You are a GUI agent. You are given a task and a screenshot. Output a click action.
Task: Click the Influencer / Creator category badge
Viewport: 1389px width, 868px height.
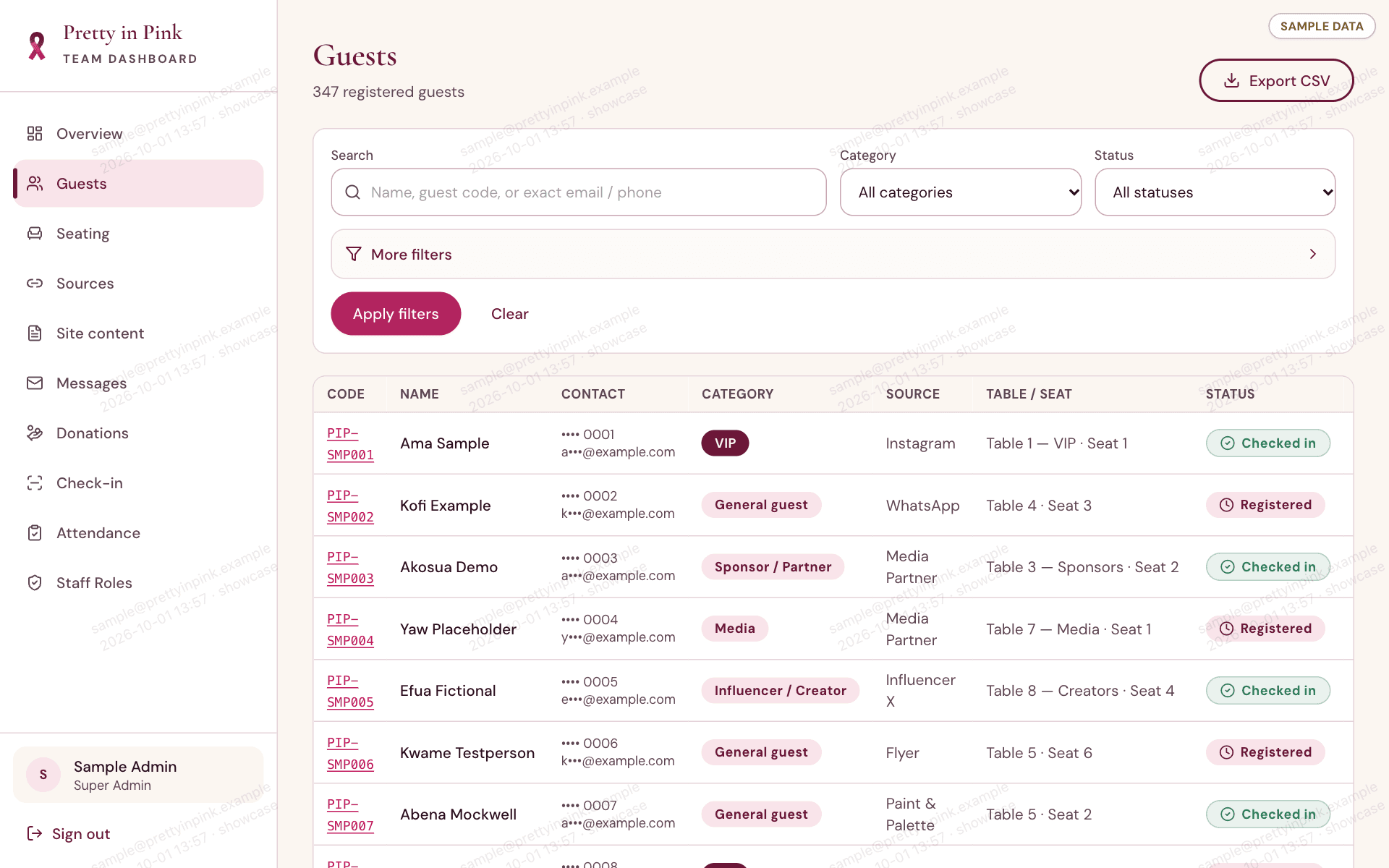[x=780, y=691]
